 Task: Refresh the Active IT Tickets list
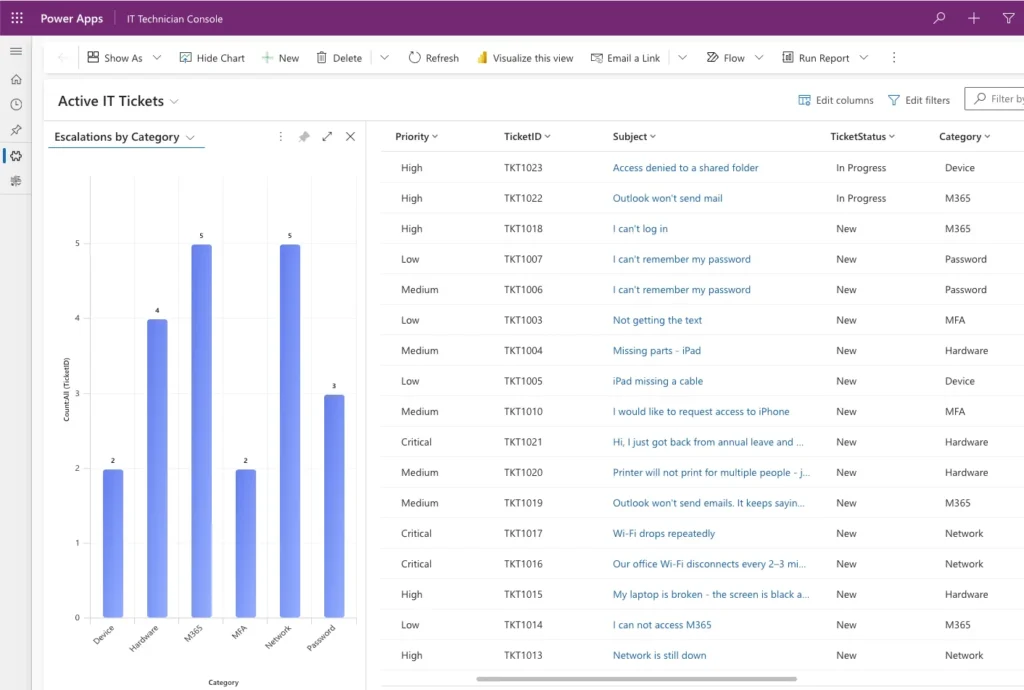[433, 58]
